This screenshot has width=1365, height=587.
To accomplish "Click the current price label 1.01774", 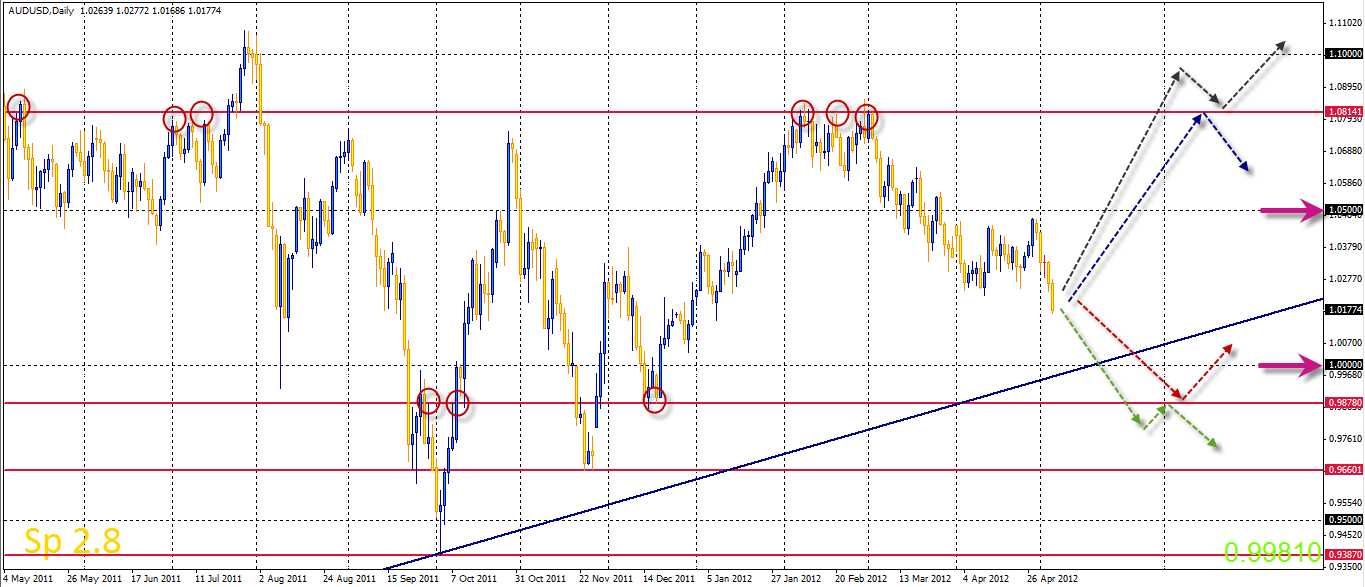I will [1342, 310].
